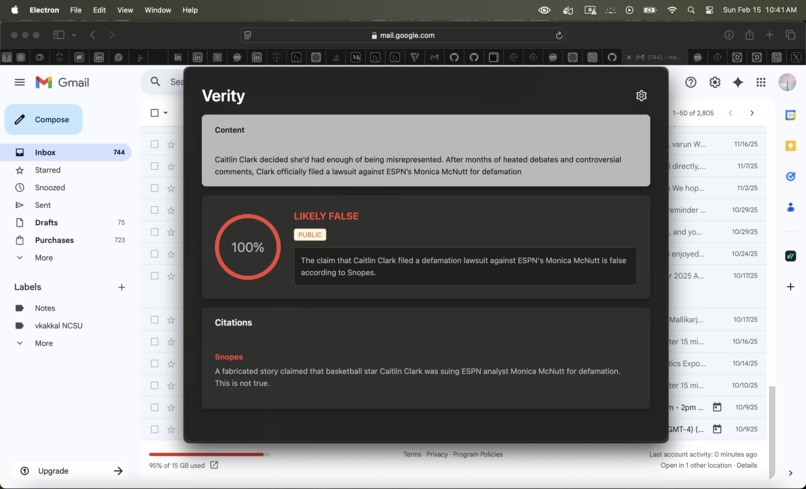Image resolution: width=806 pixels, height=489 pixels.
Task: Open Google account avatar
Action: click(787, 82)
